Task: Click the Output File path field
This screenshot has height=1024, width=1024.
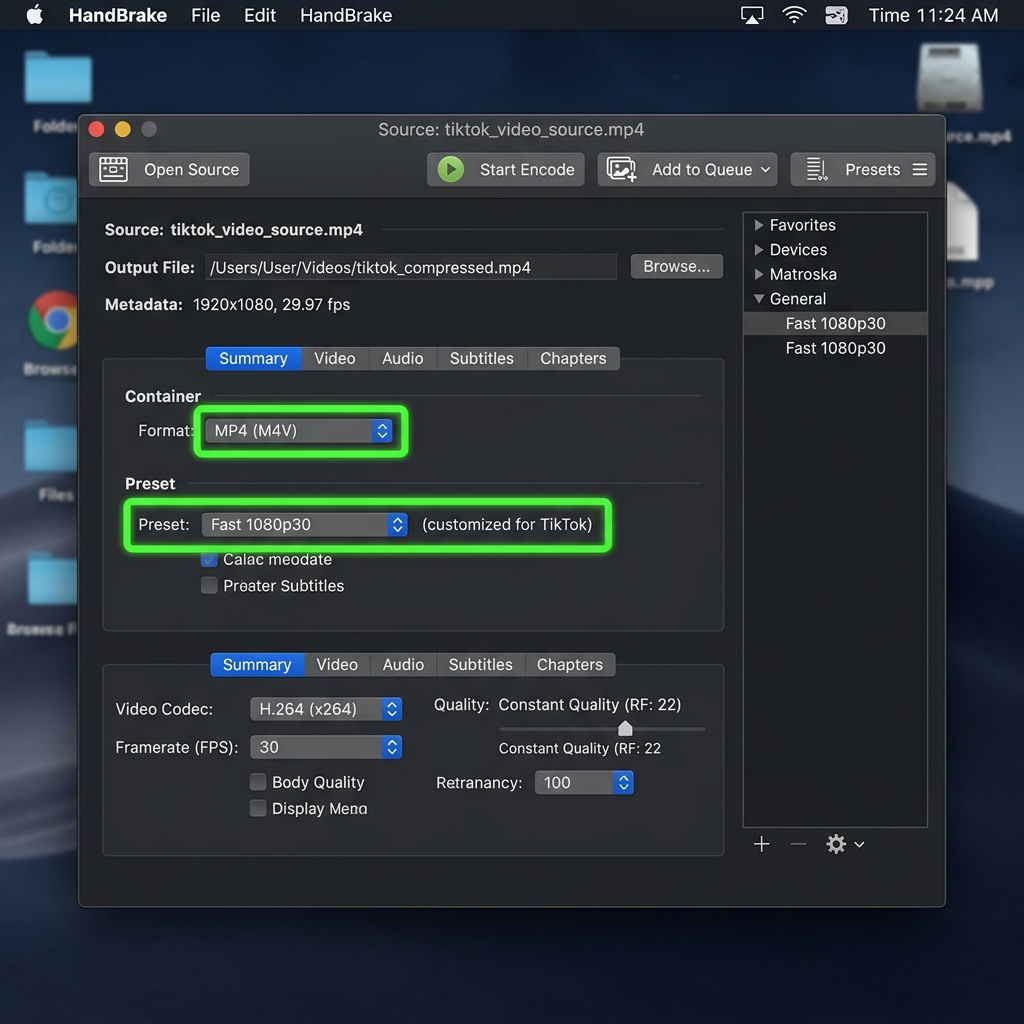Action: point(411,267)
